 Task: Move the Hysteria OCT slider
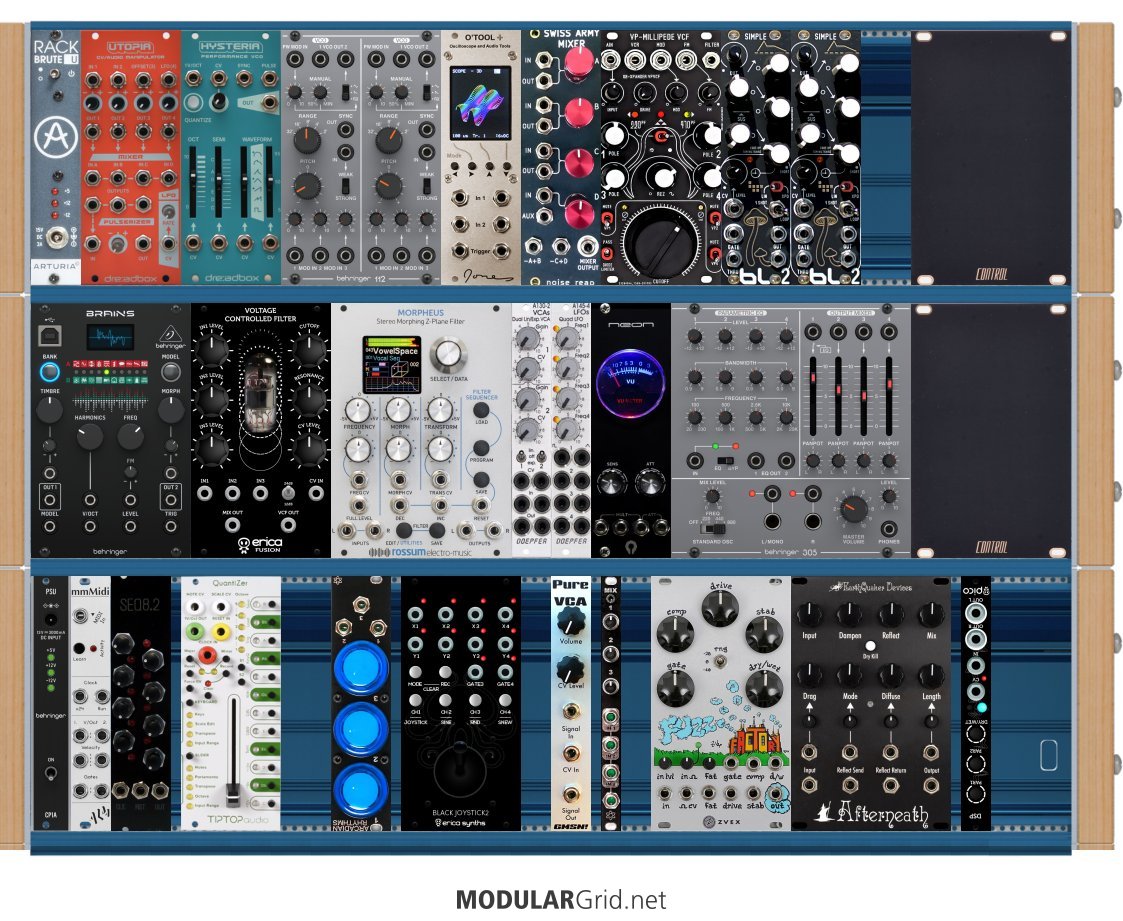193,180
